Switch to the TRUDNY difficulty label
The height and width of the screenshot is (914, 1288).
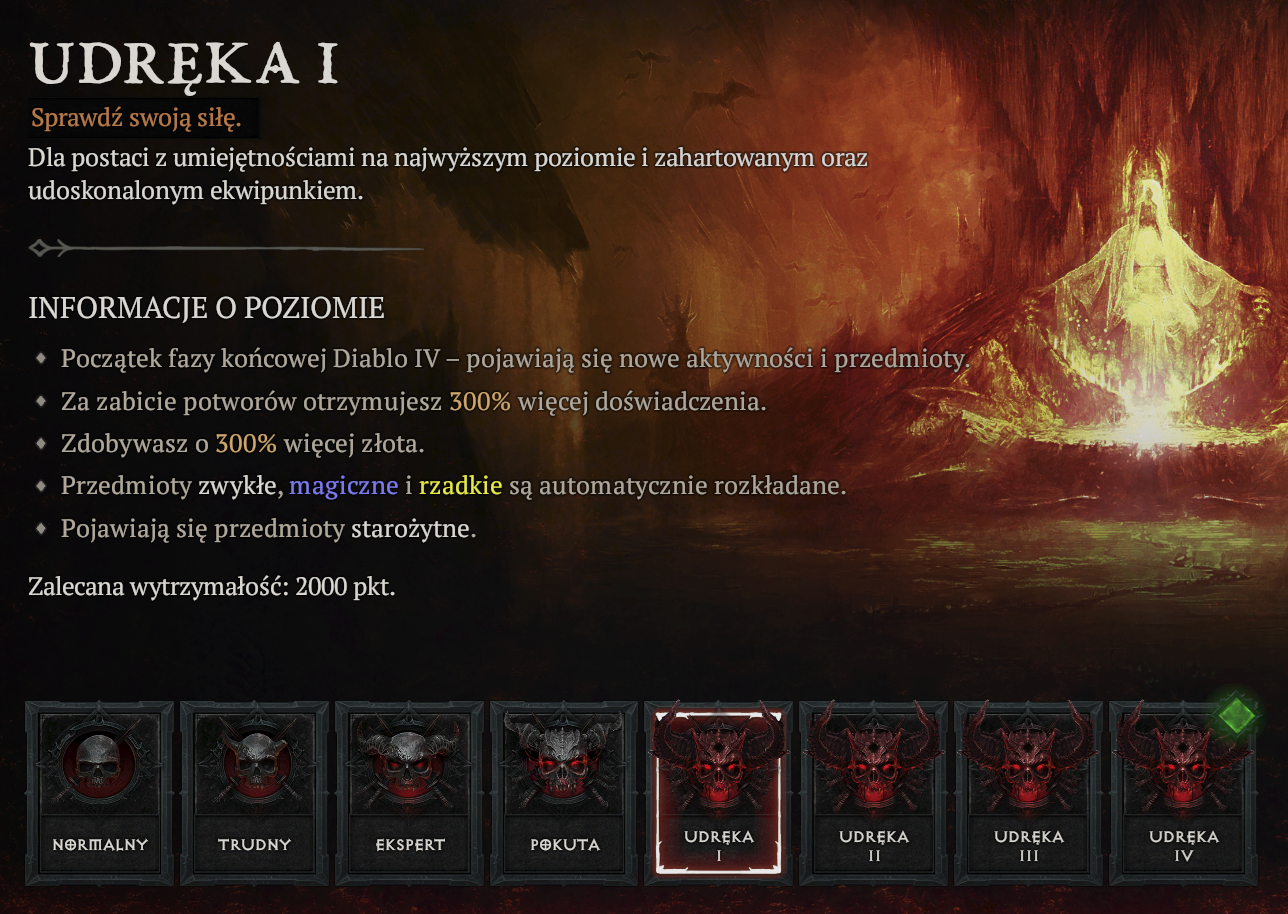[x=254, y=845]
